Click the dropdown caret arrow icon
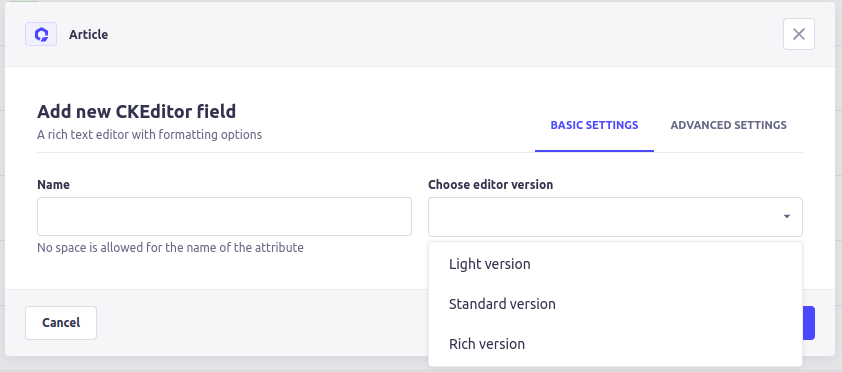This screenshot has width=842, height=372. tap(787, 217)
